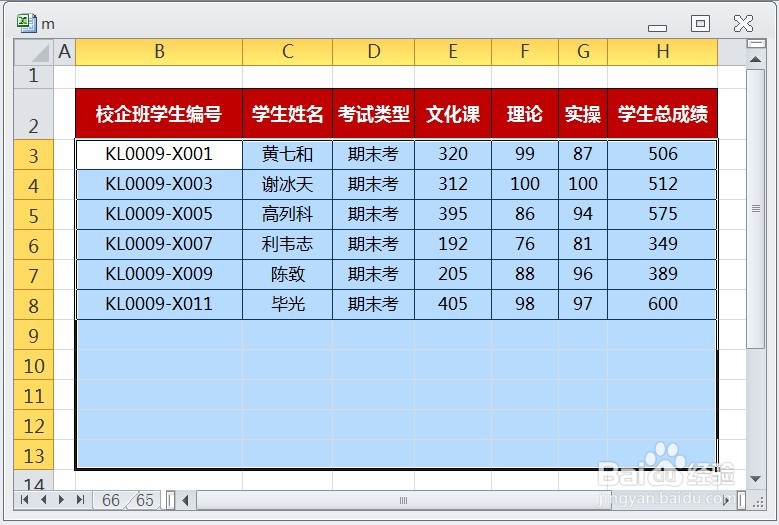Select column C header
The height and width of the screenshot is (525, 779).
(288, 52)
